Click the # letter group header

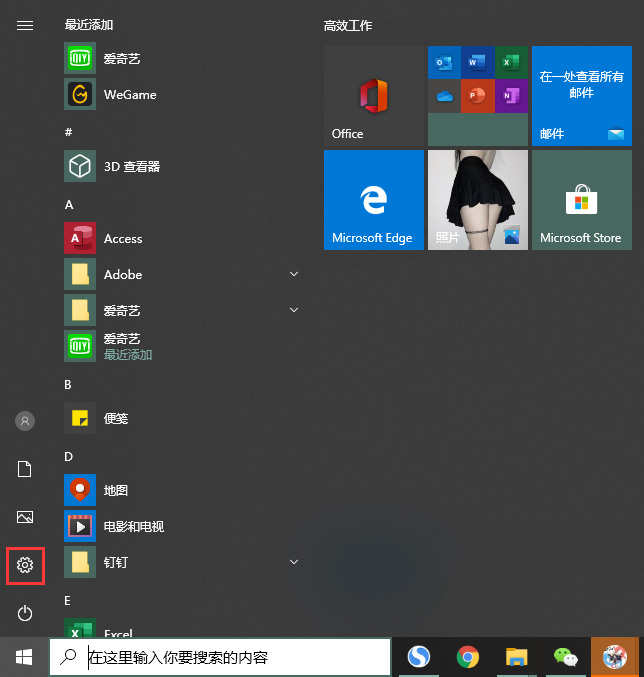click(x=68, y=132)
